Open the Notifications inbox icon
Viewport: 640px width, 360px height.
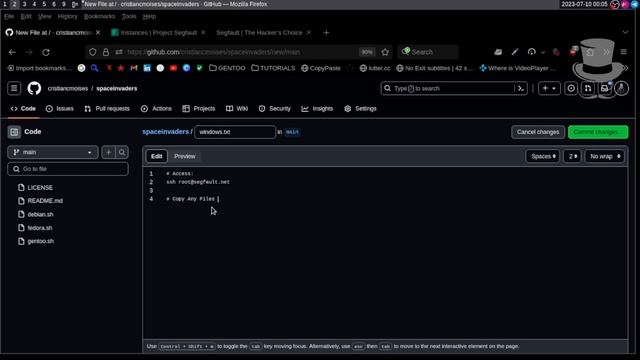coord(604,88)
